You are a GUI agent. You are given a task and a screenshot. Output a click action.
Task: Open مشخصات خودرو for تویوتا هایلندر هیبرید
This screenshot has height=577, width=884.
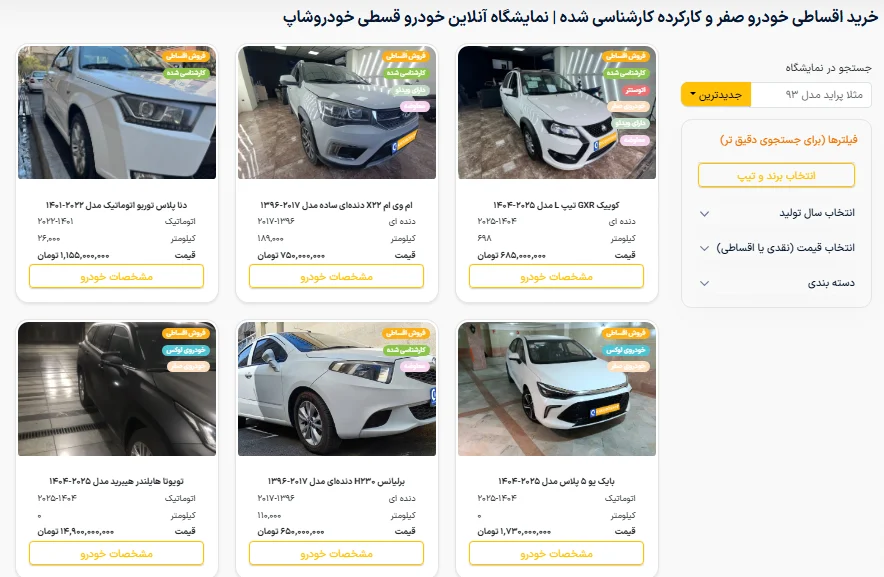pos(116,553)
